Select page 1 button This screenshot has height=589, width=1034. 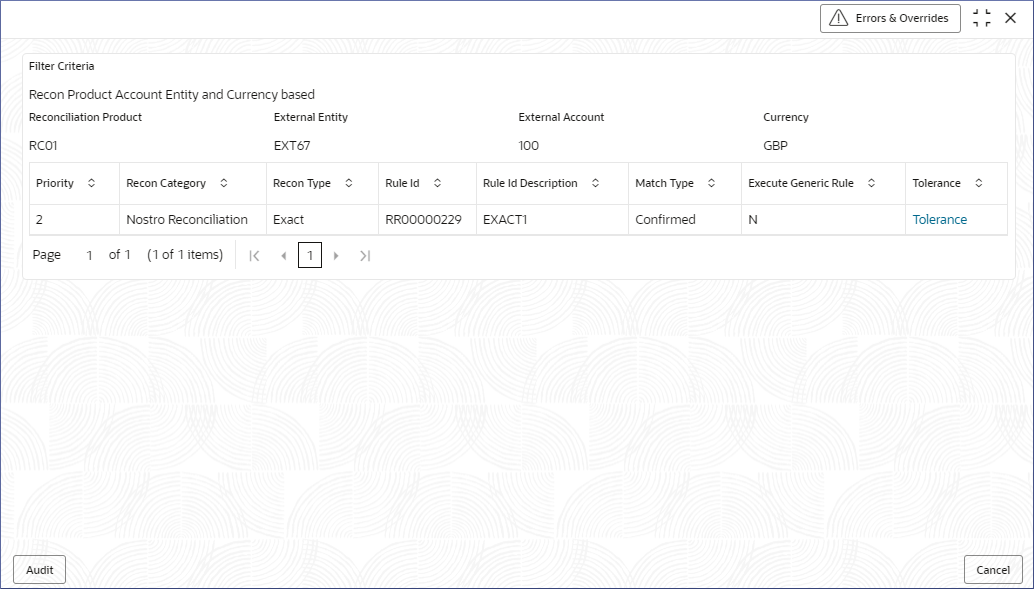click(310, 255)
